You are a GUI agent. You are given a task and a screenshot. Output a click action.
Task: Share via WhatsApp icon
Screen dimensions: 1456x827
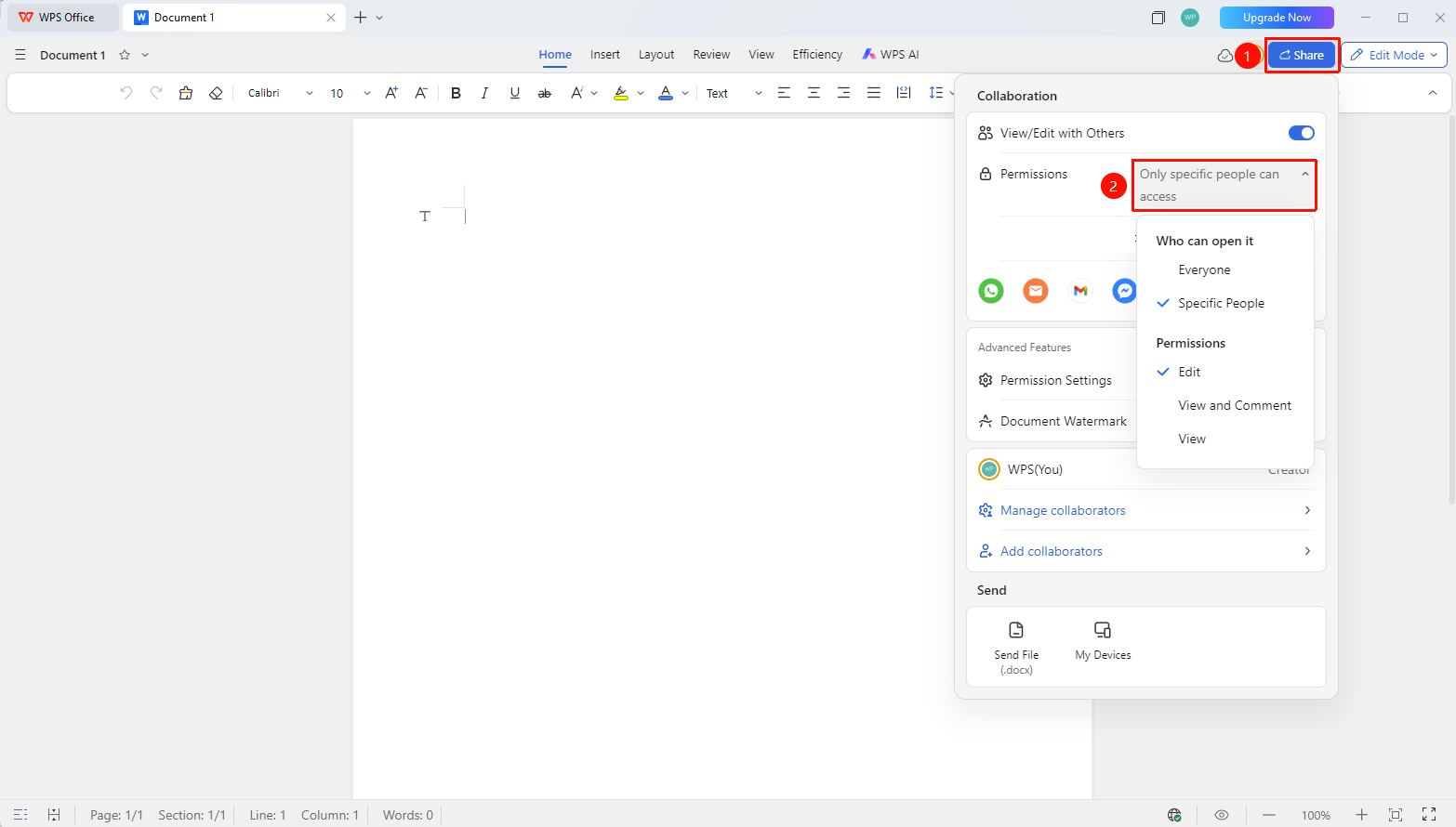(x=991, y=291)
